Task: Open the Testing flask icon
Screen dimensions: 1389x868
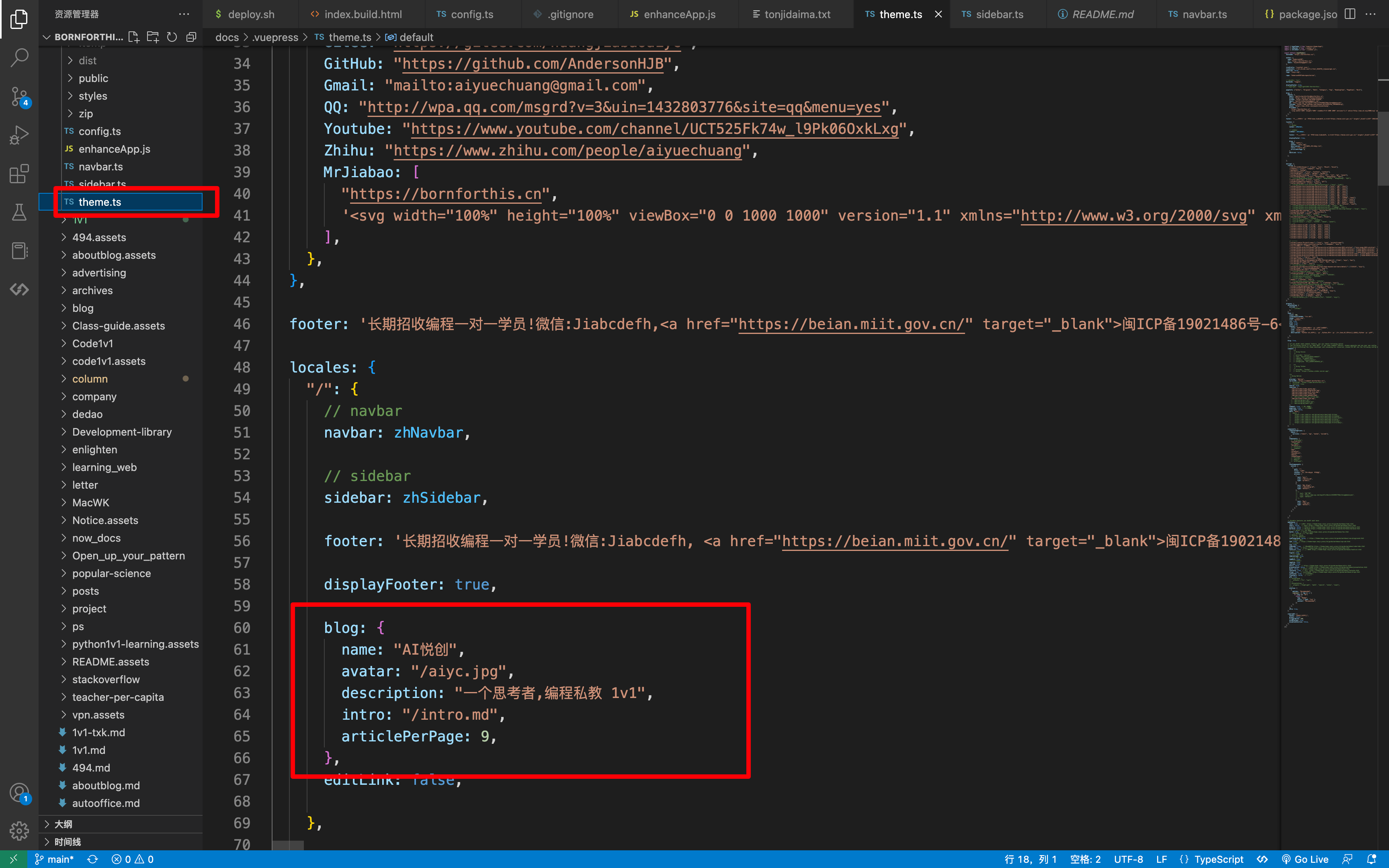Action: tap(19, 212)
